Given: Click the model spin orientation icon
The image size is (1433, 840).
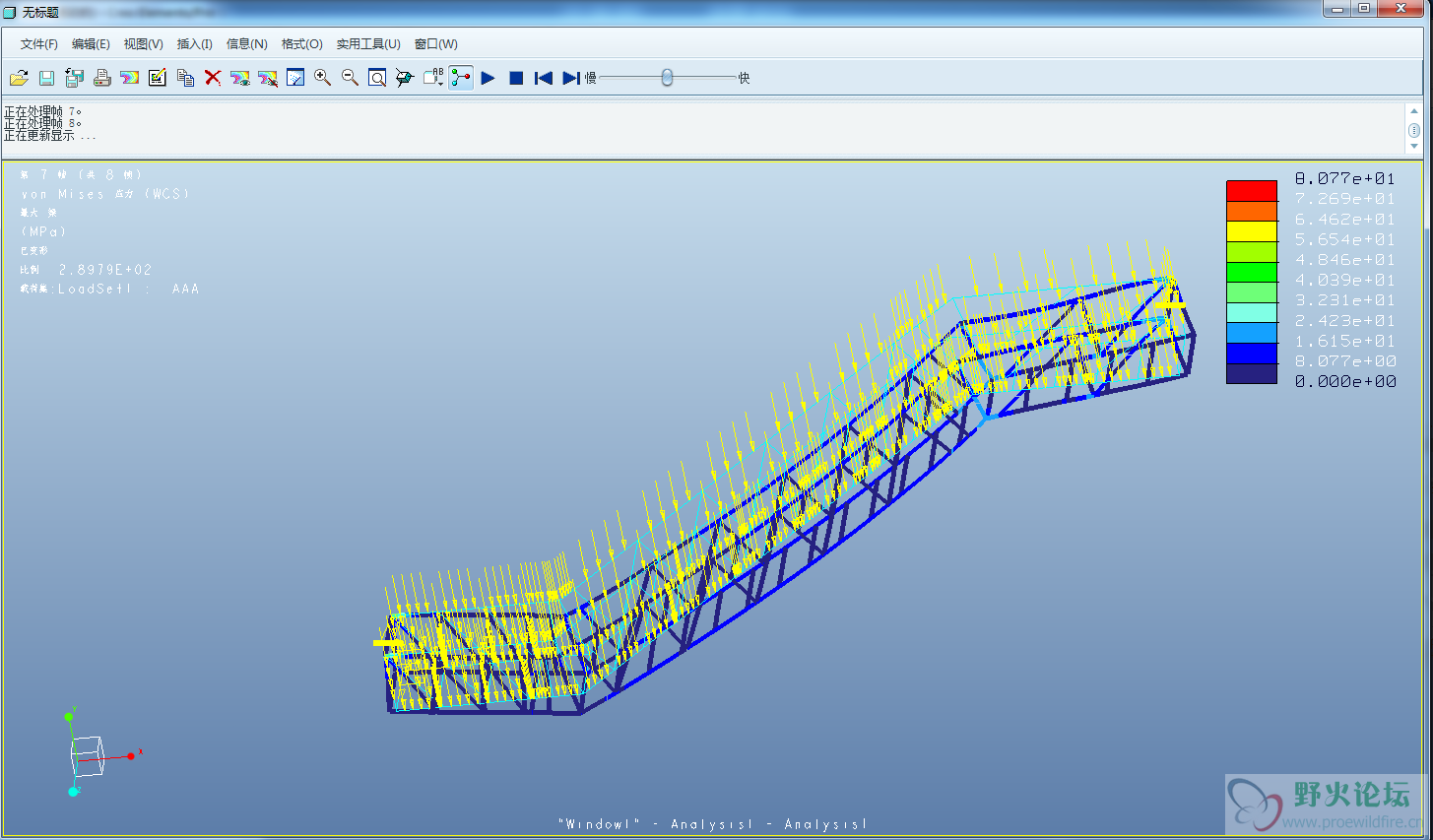Looking at the screenshot, I should click(x=404, y=78).
